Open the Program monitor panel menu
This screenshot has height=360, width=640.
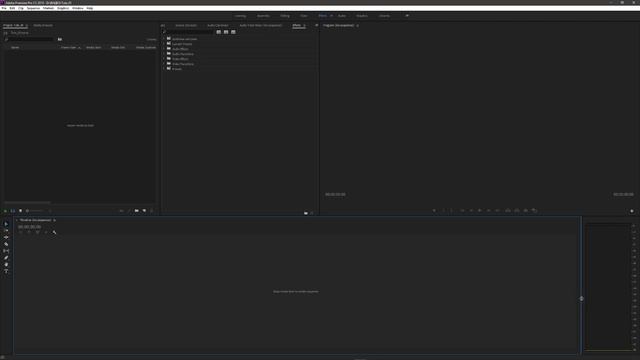point(358,25)
